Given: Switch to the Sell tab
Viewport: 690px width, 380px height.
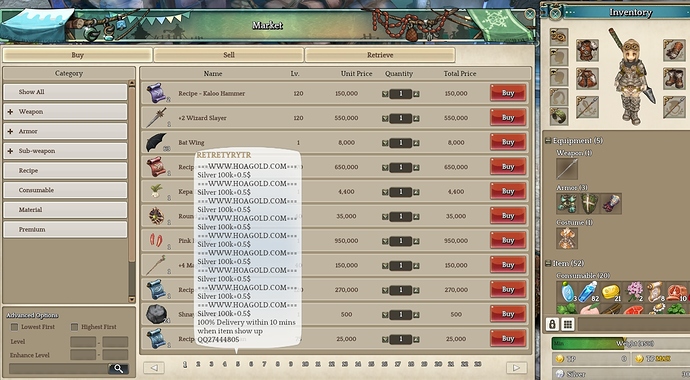Looking at the screenshot, I should (x=229, y=55).
